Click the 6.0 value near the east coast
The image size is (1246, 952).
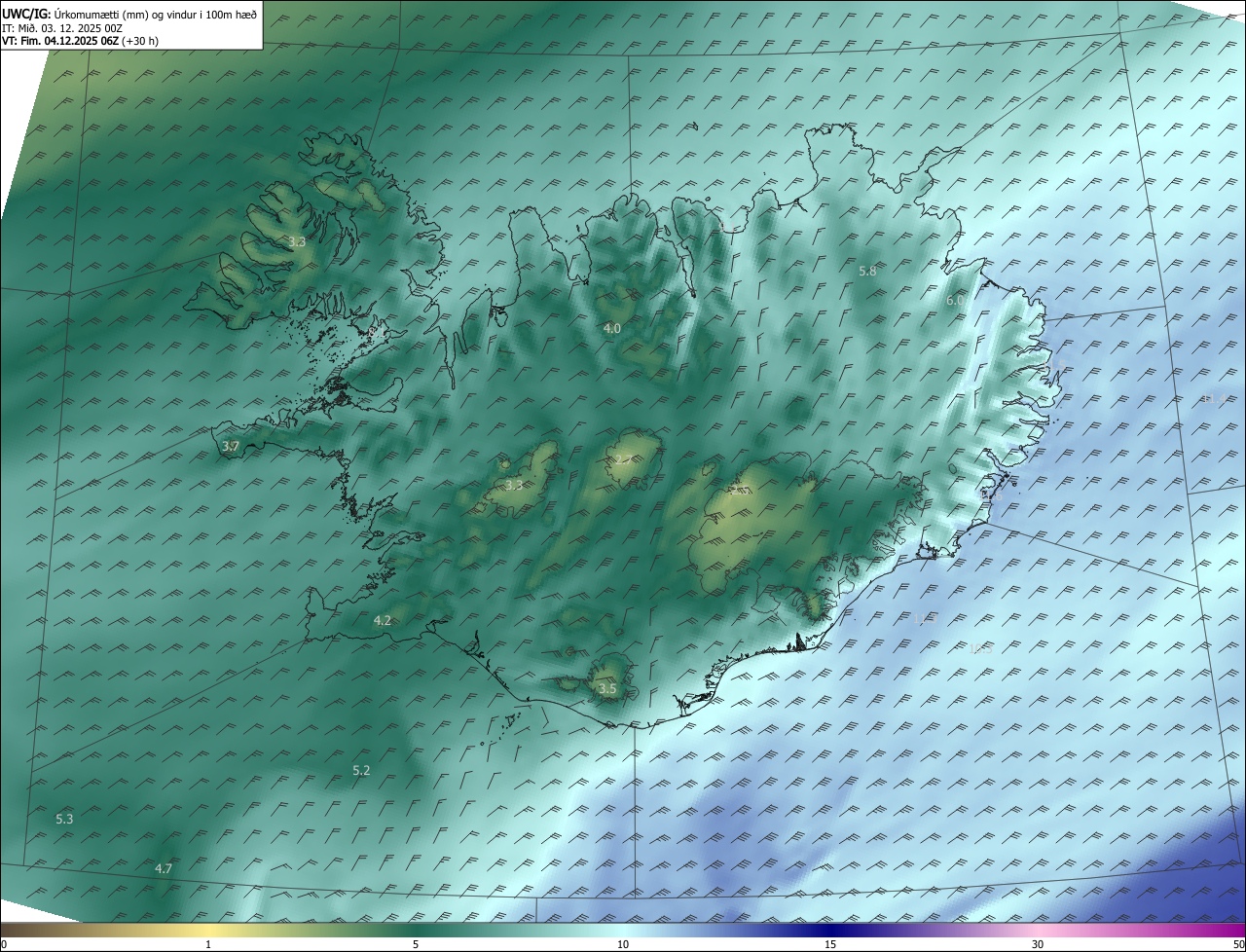point(955,301)
